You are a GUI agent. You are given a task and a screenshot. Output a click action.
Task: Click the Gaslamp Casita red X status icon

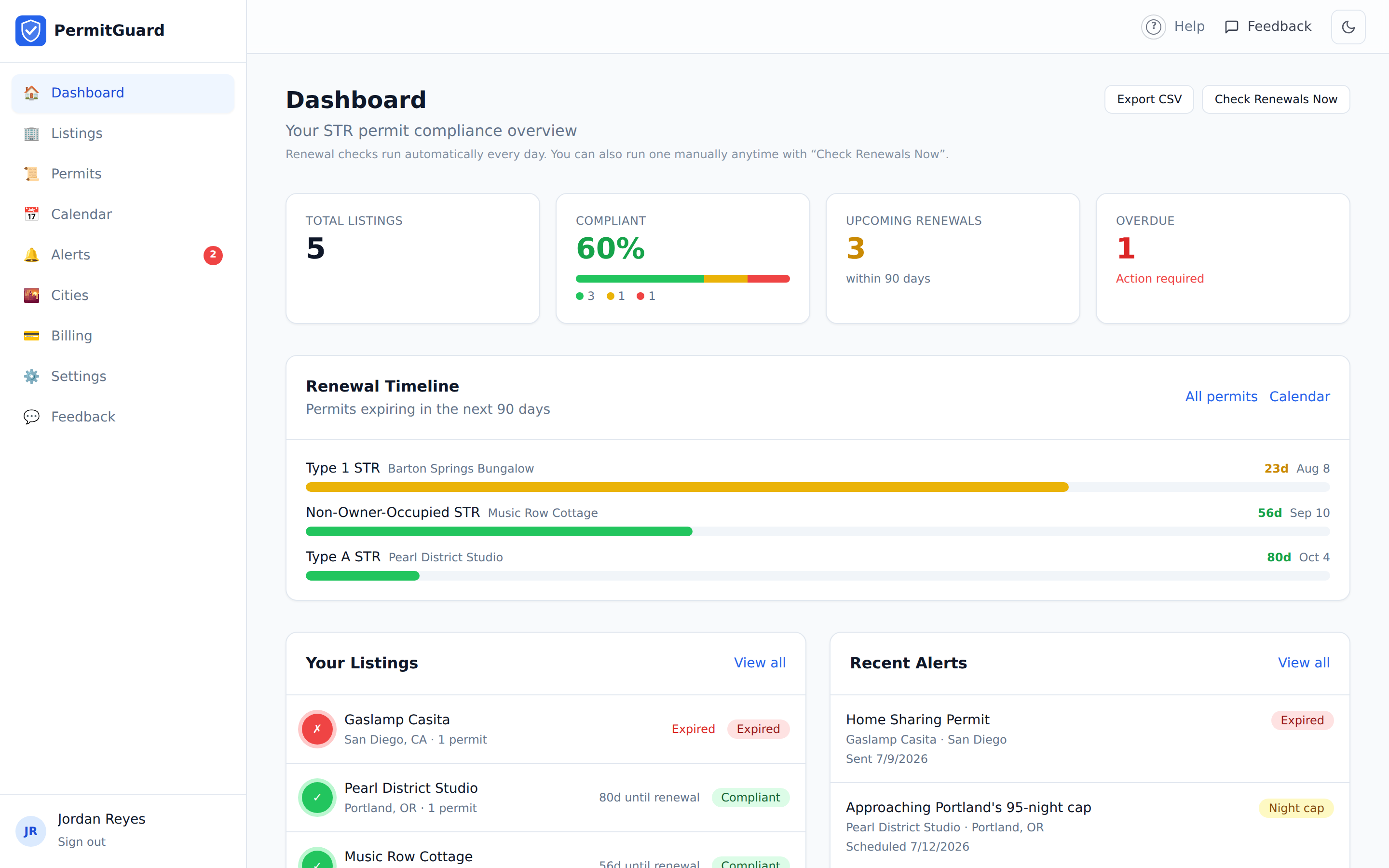tap(317, 729)
